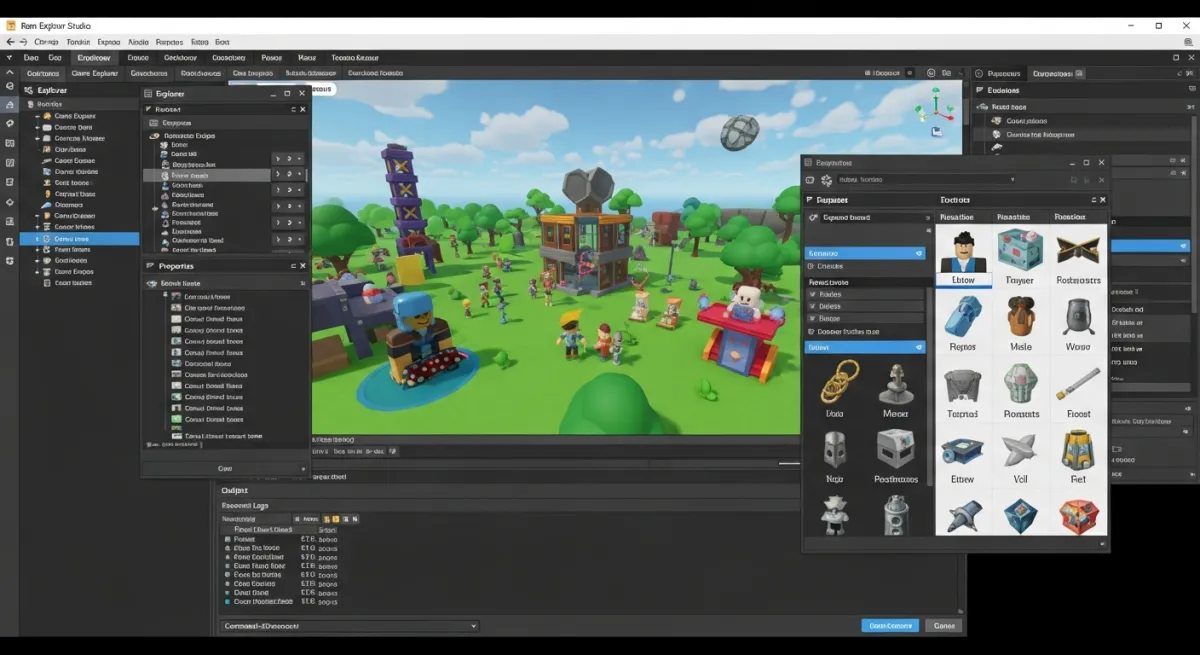Pick the teal crate item in toolbox grid
This screenshot has width=1200, height=655.
1020,250
